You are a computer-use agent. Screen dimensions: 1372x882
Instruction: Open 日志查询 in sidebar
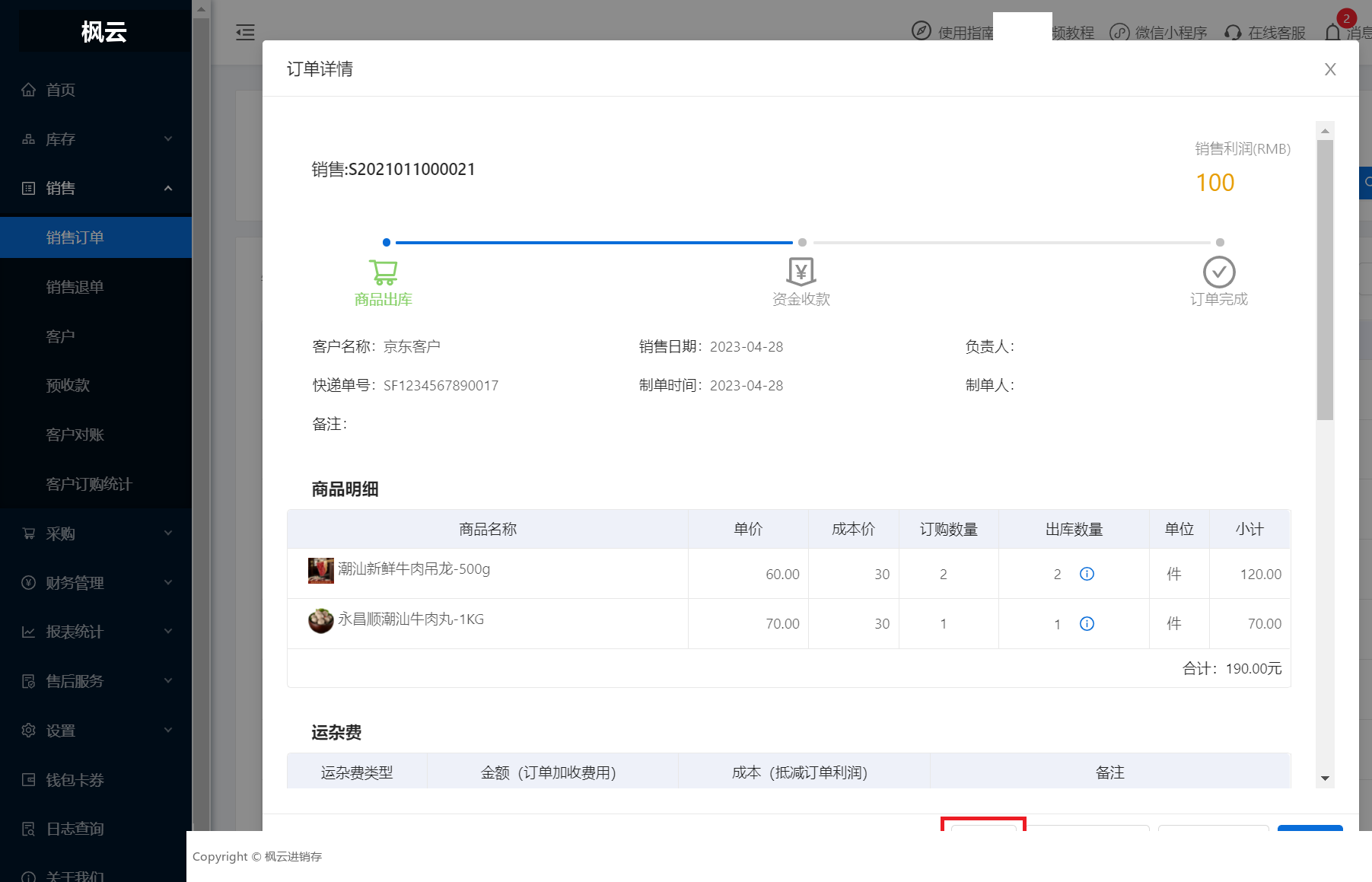96,829
